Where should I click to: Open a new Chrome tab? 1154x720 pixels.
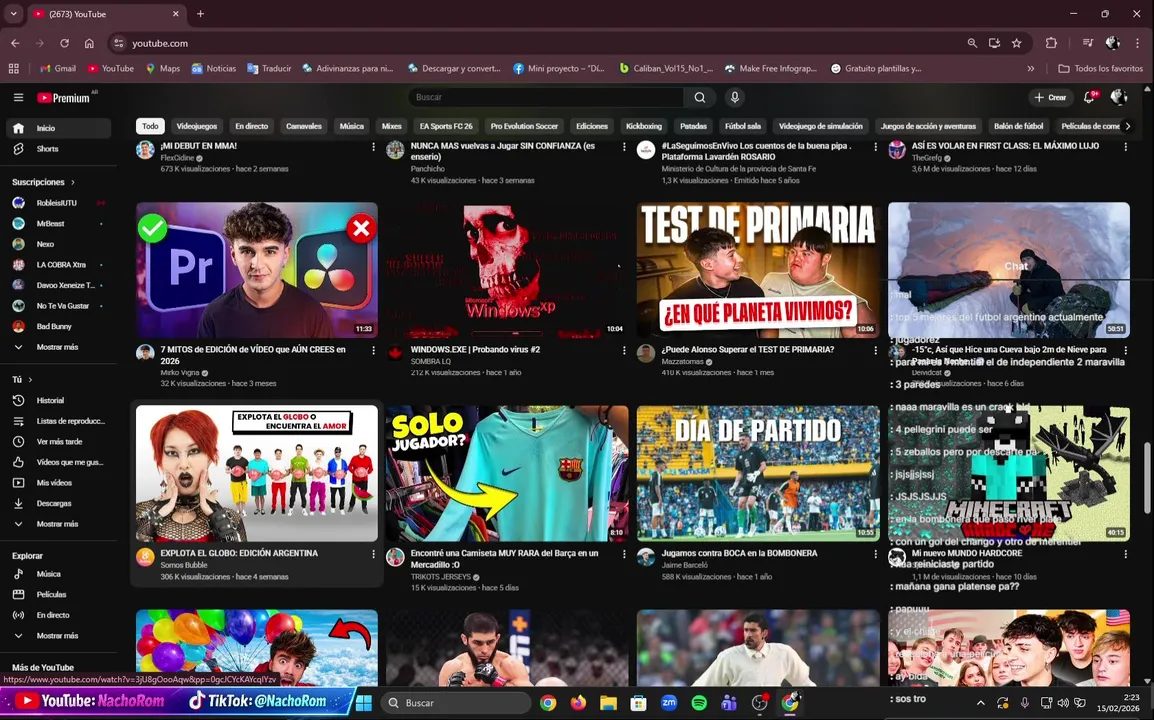[x=200, y=13]
